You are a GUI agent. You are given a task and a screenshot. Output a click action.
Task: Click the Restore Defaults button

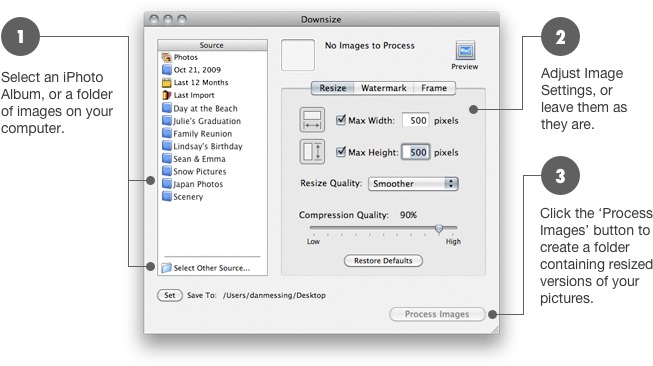tap(383, 261)
